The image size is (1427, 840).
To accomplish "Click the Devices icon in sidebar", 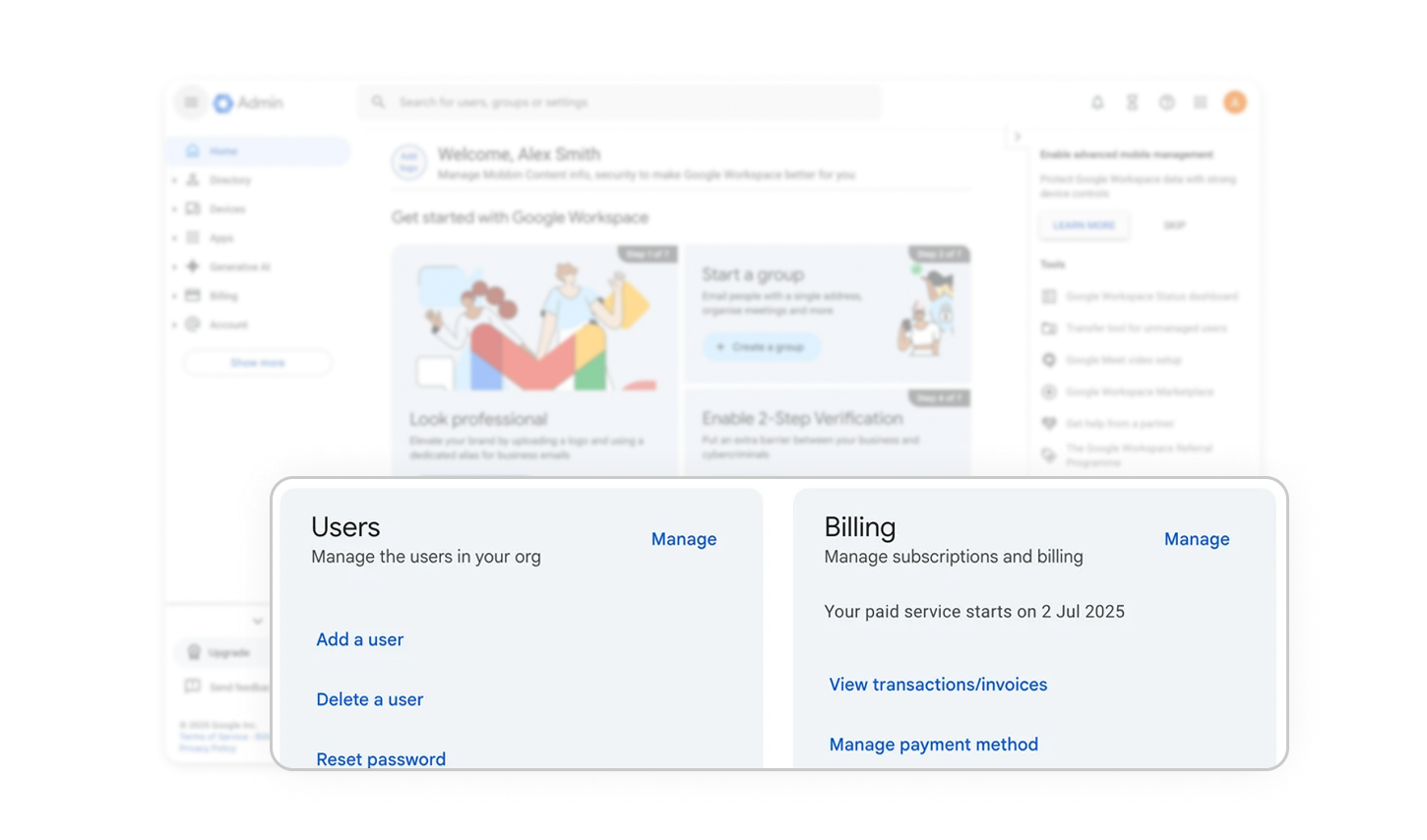I will pyautogui.click(x=193, y=209).
